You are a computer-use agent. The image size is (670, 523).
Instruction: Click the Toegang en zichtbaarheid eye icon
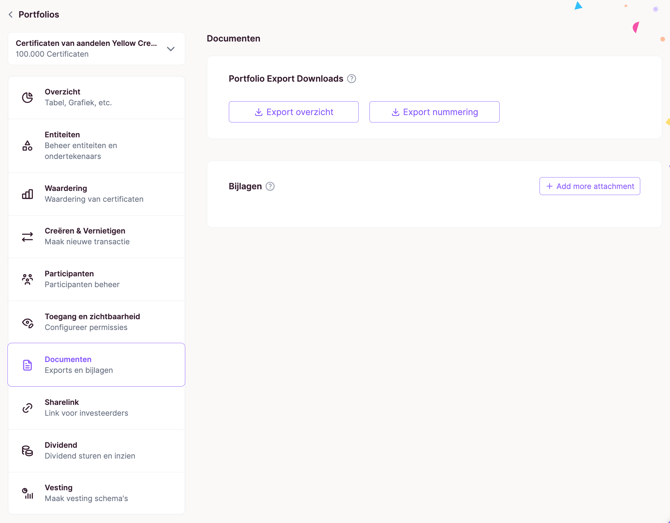click(x=27, y=323)
